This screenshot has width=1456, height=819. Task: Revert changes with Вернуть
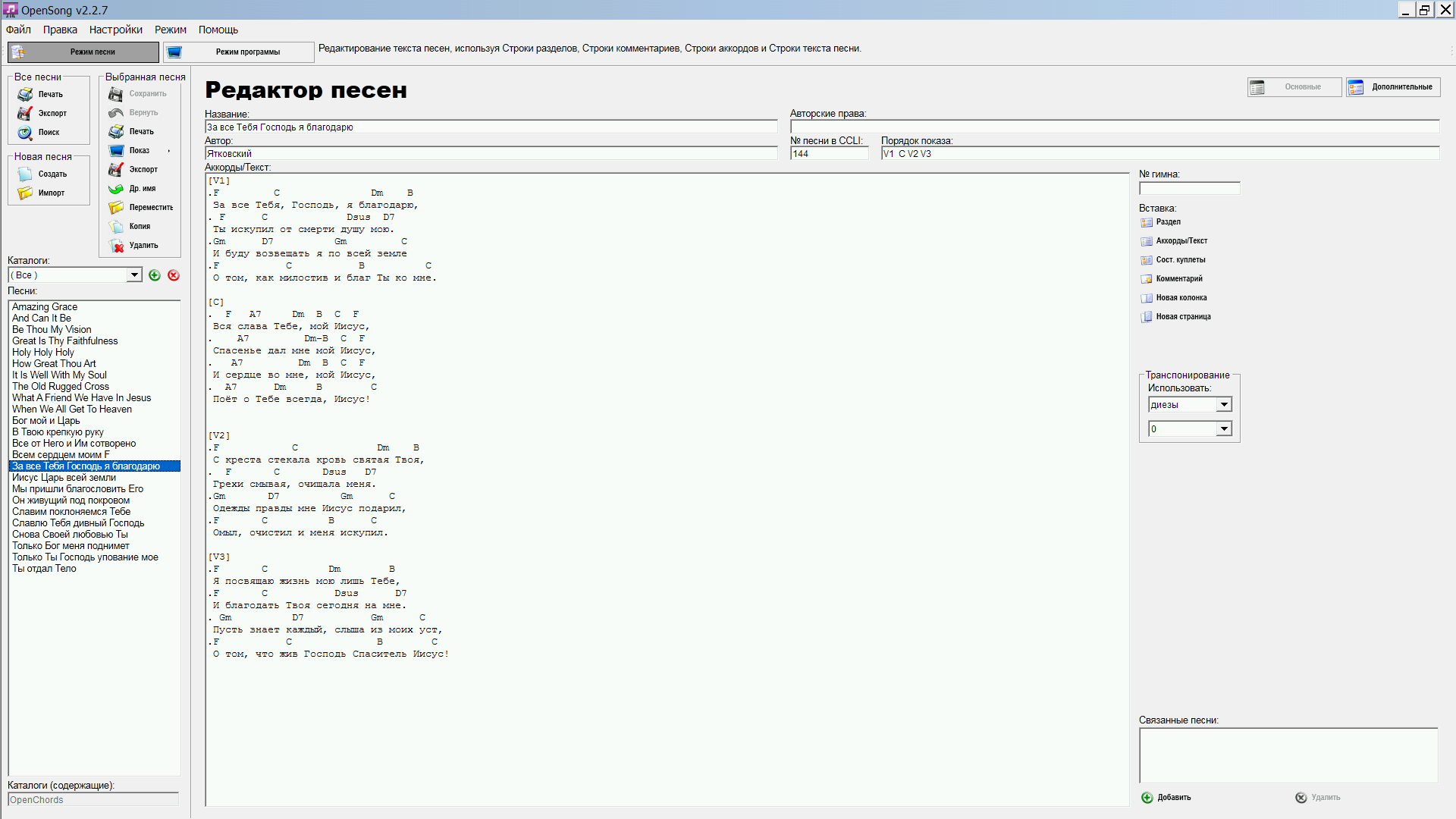pyautogui.click(x=133, y=112)
